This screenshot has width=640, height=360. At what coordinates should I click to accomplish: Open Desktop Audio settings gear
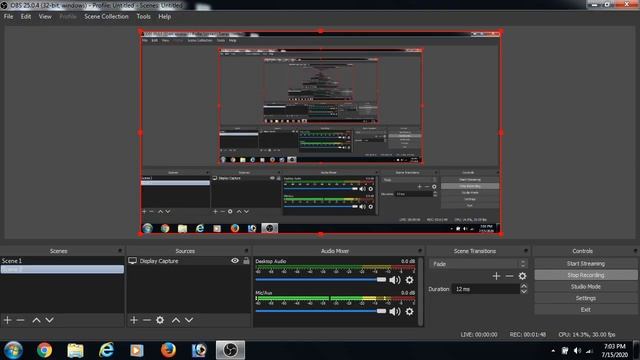pos(409,280)
